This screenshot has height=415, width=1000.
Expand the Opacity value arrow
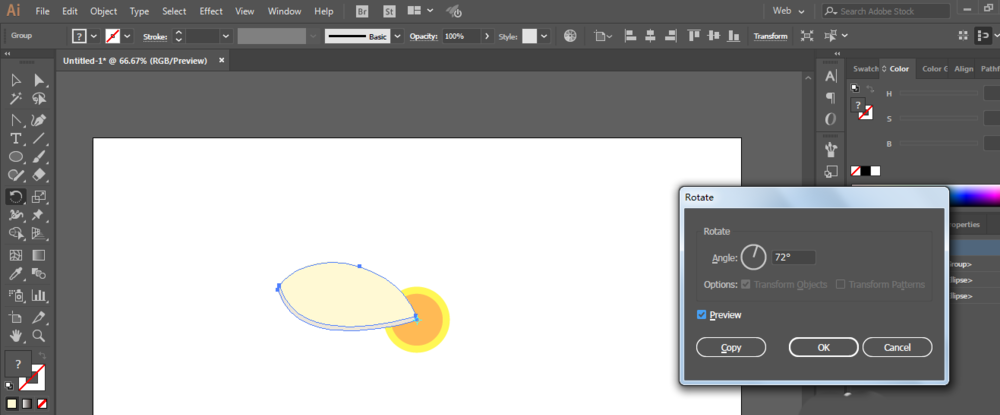pos(488,36)
